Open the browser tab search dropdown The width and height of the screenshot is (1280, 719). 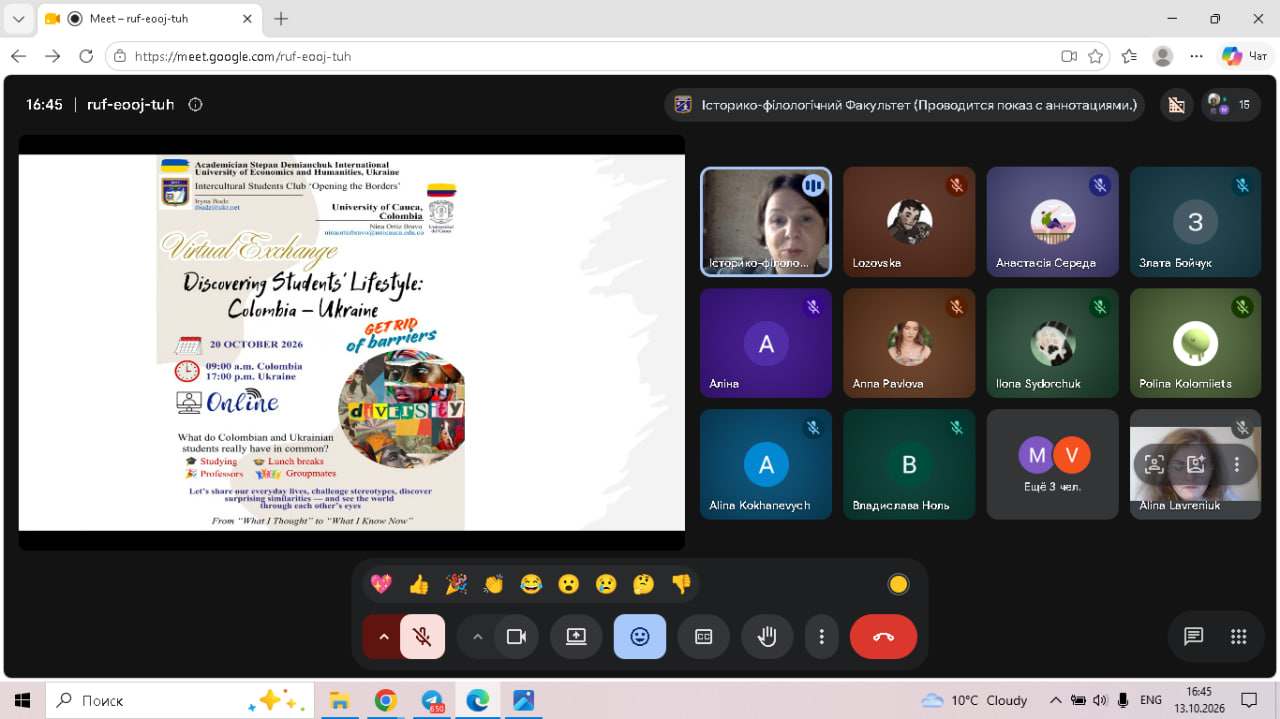click(18, 19)
